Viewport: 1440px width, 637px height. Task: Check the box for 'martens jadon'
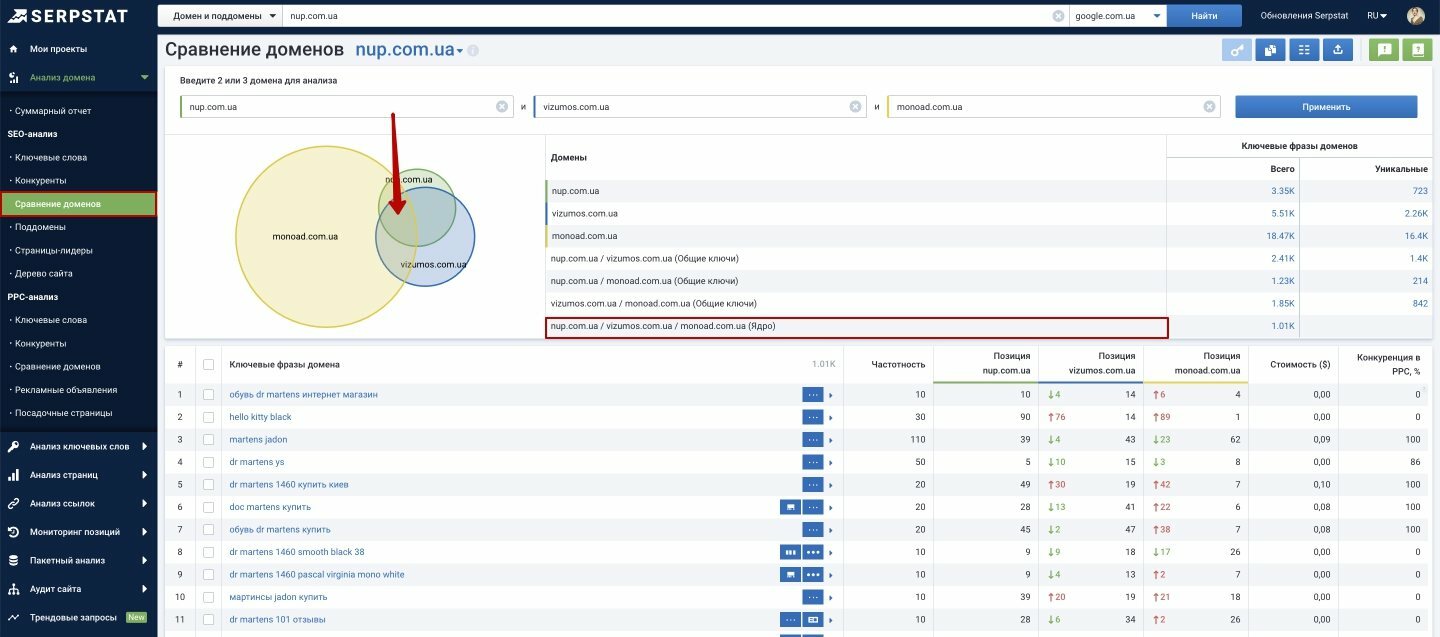tap(208, 440)
